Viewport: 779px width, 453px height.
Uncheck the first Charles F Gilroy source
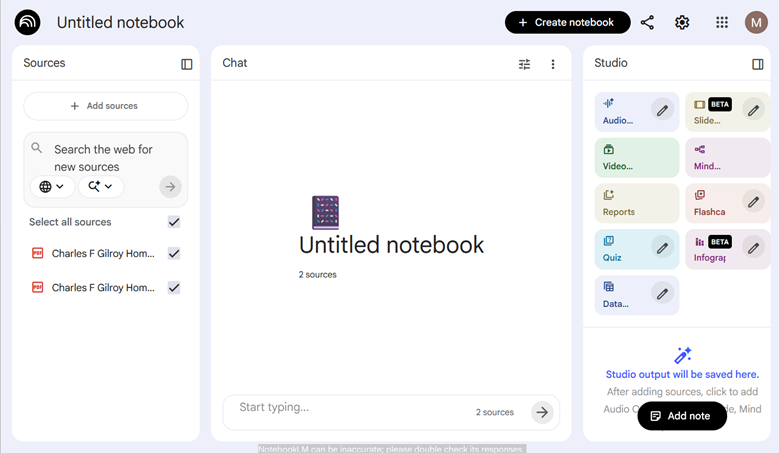(x=174, y=253)
